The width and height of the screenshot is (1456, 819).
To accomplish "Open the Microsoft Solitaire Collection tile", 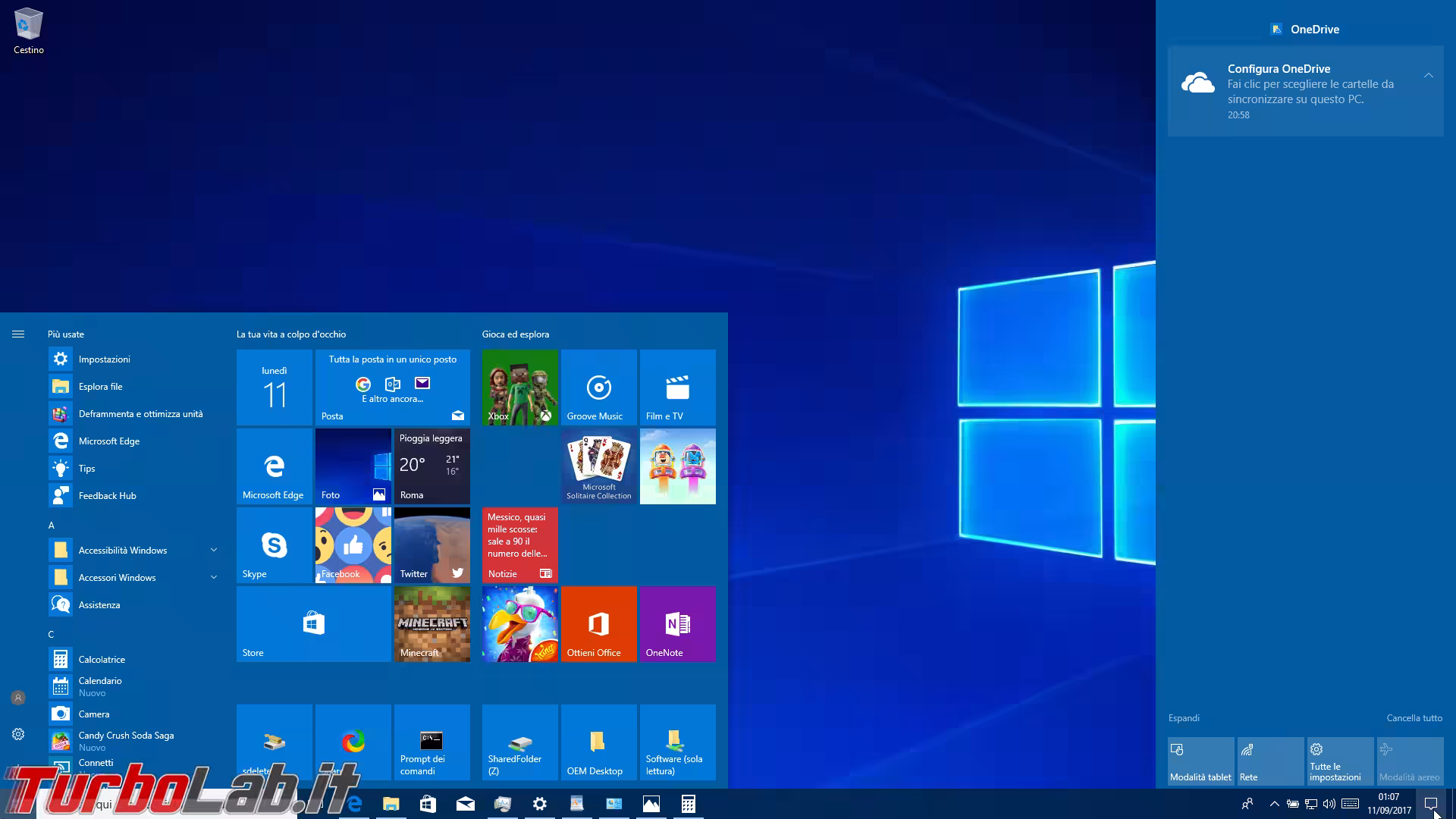I will point(598,466).
